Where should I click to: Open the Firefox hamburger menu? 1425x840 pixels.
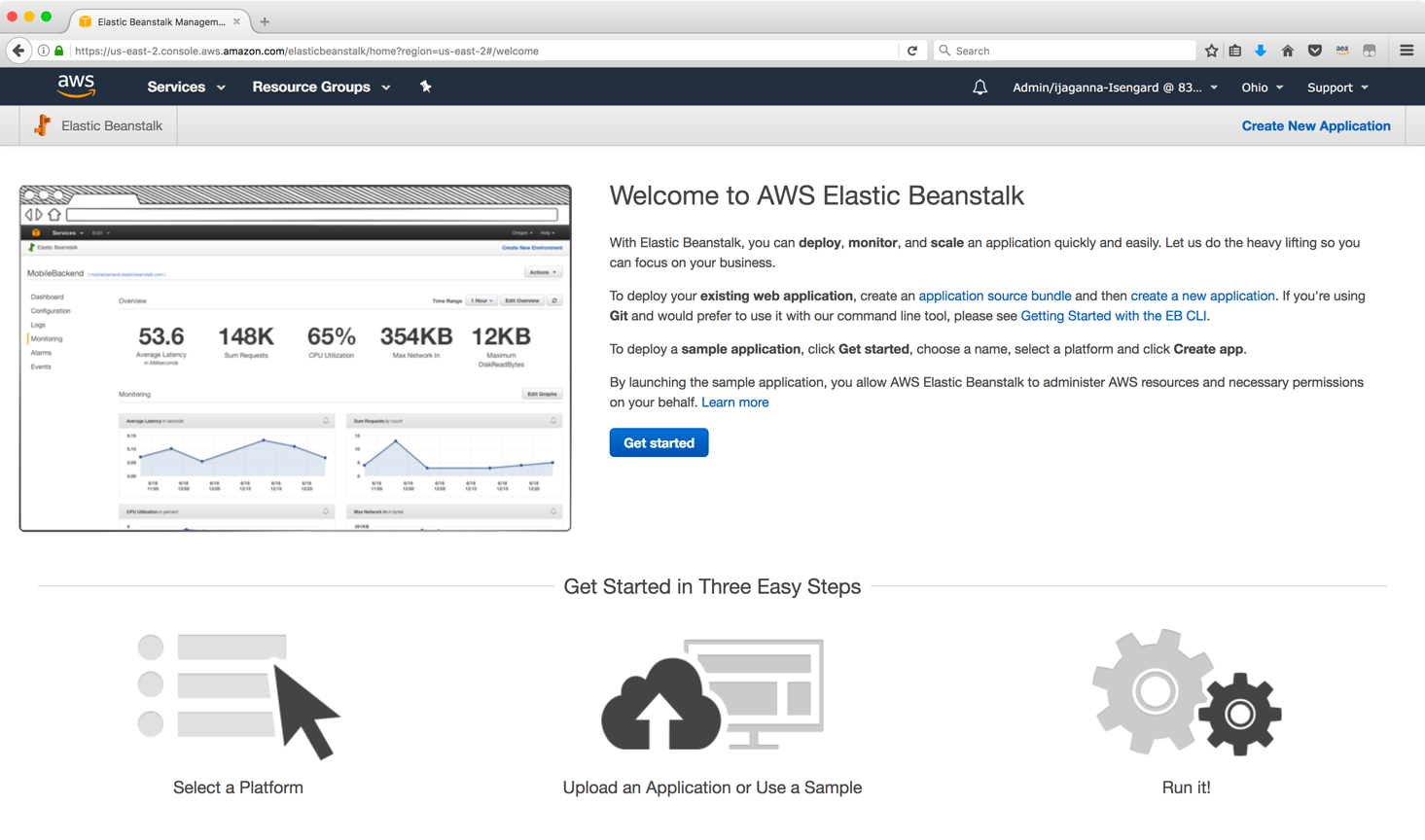(x=1407, y=51)
